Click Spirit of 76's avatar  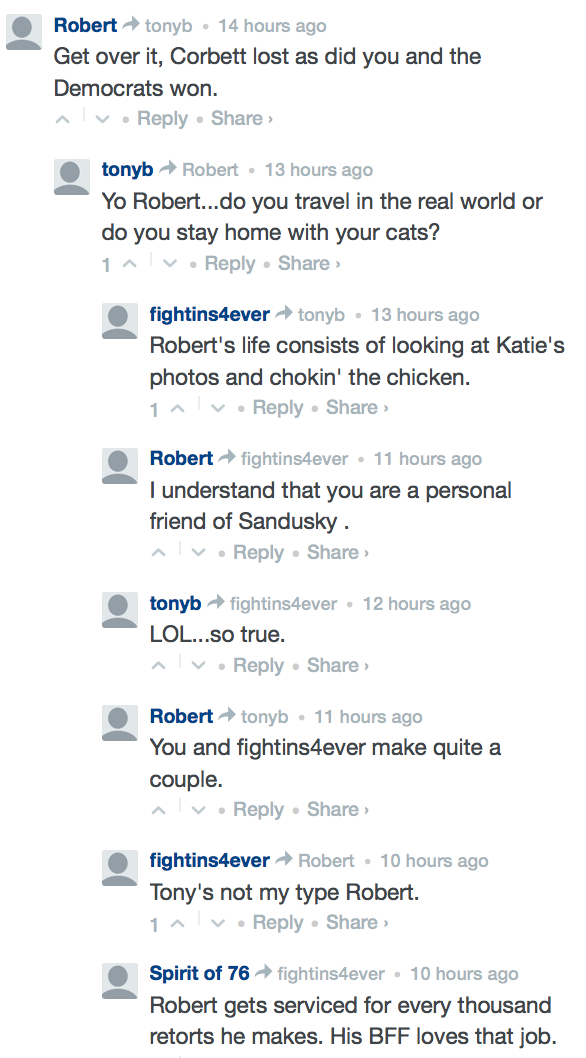tap(119, 981)
